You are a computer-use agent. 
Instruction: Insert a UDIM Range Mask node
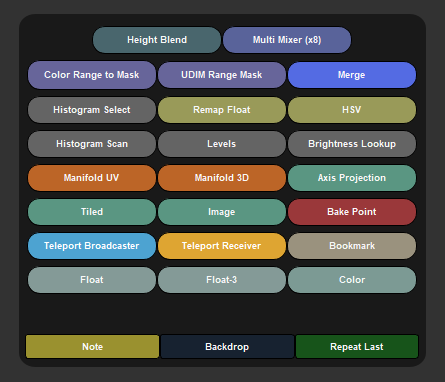[x=222, y=75]
